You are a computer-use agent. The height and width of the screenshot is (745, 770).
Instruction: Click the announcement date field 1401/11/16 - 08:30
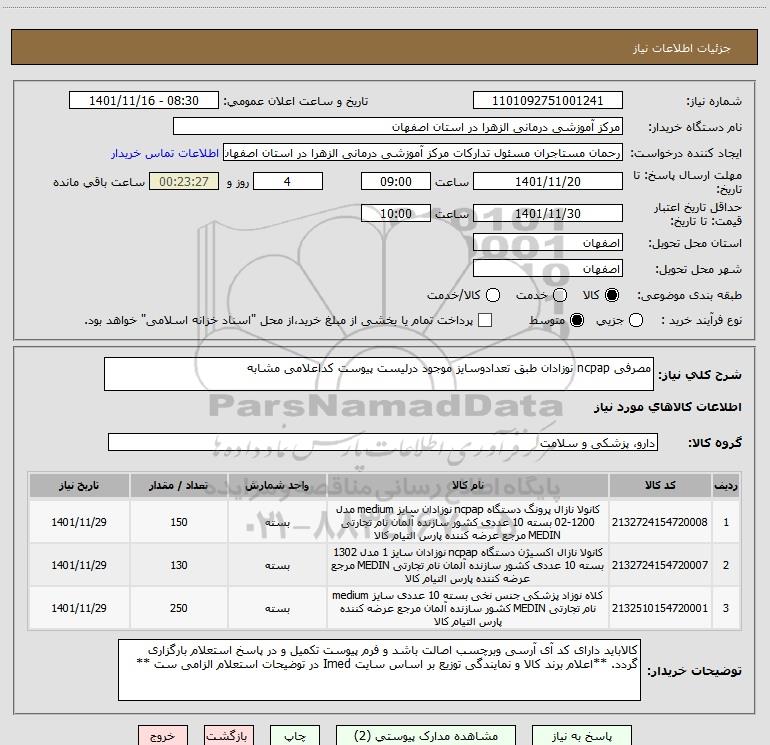144,101
